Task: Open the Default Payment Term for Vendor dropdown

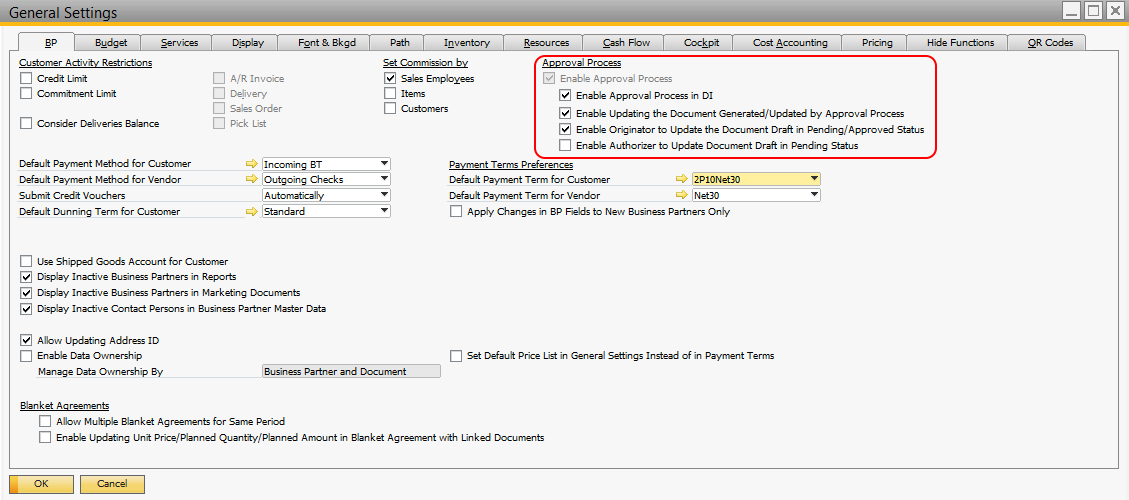Action: coord(814,196)
